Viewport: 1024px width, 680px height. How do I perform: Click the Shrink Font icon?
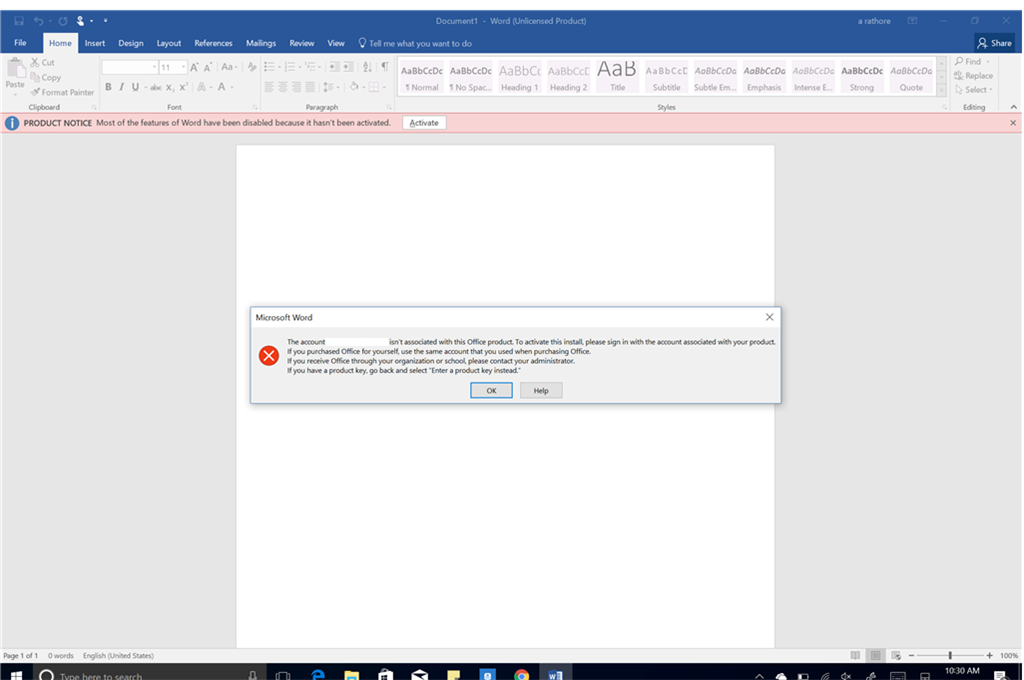[x=208, y=67]
